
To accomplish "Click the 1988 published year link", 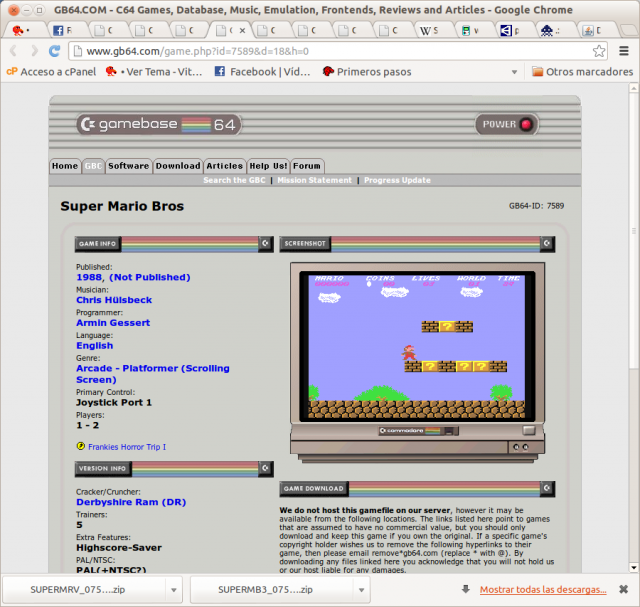I will (89, 278).
